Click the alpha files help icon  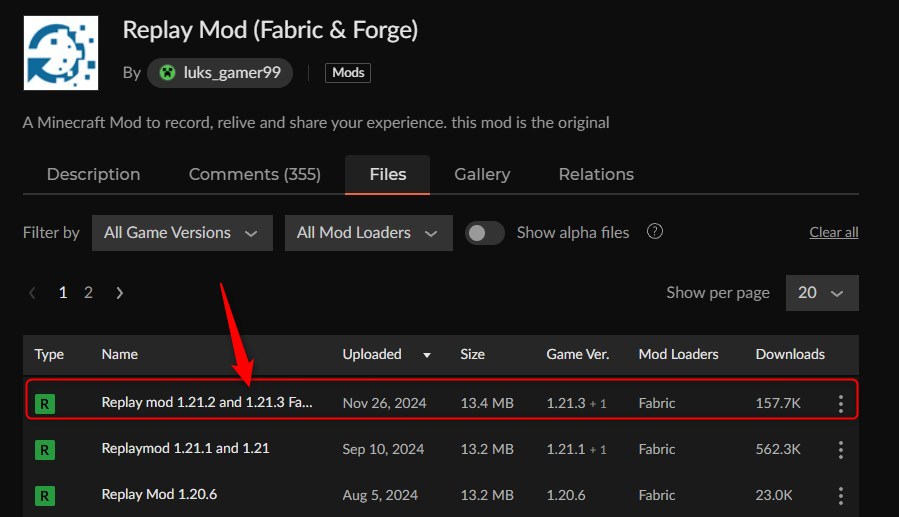pos(655,232)
